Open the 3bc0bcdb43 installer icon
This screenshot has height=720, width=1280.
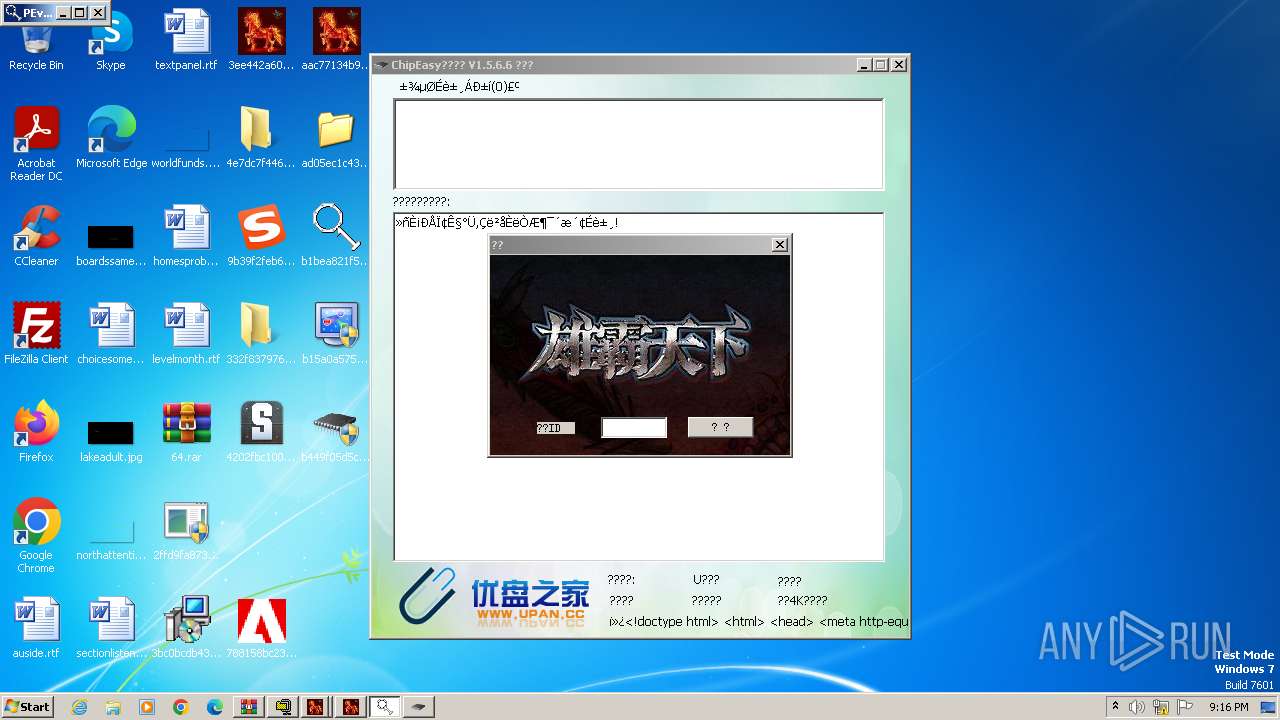tap(186, 628)
